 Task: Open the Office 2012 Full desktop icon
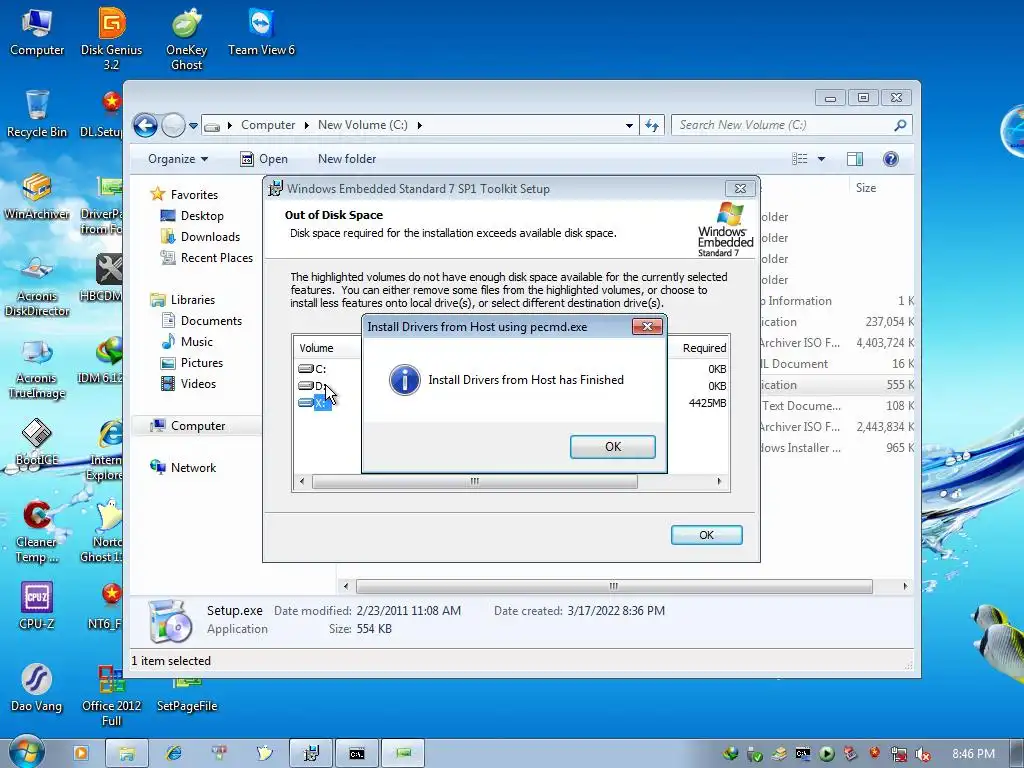point(112,696)
